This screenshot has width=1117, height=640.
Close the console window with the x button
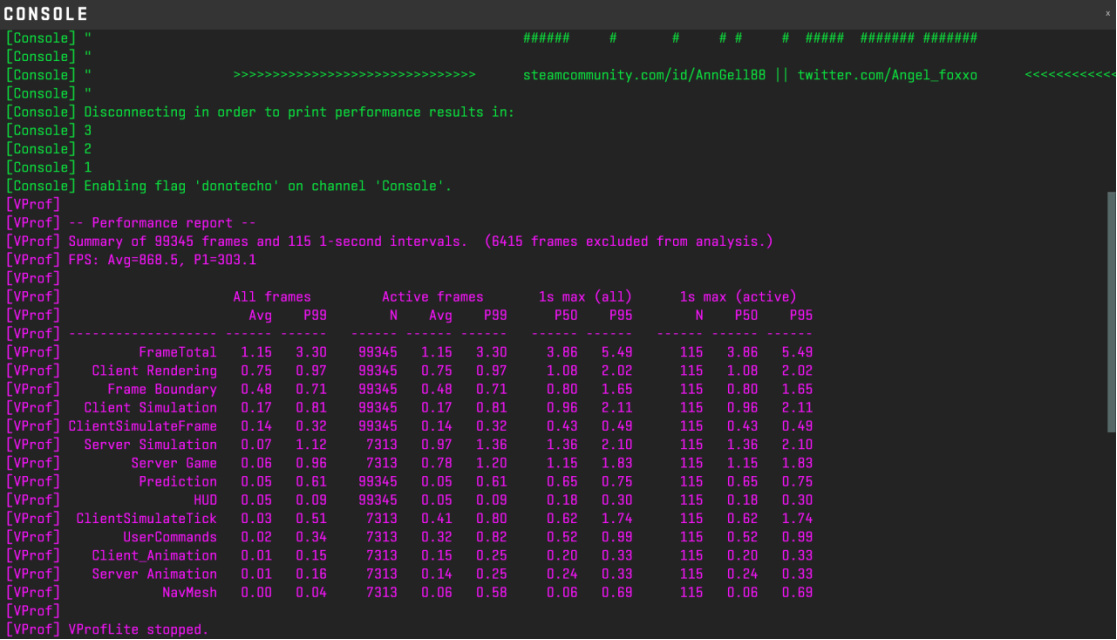pyautogui.click(x=1108, y=14)
